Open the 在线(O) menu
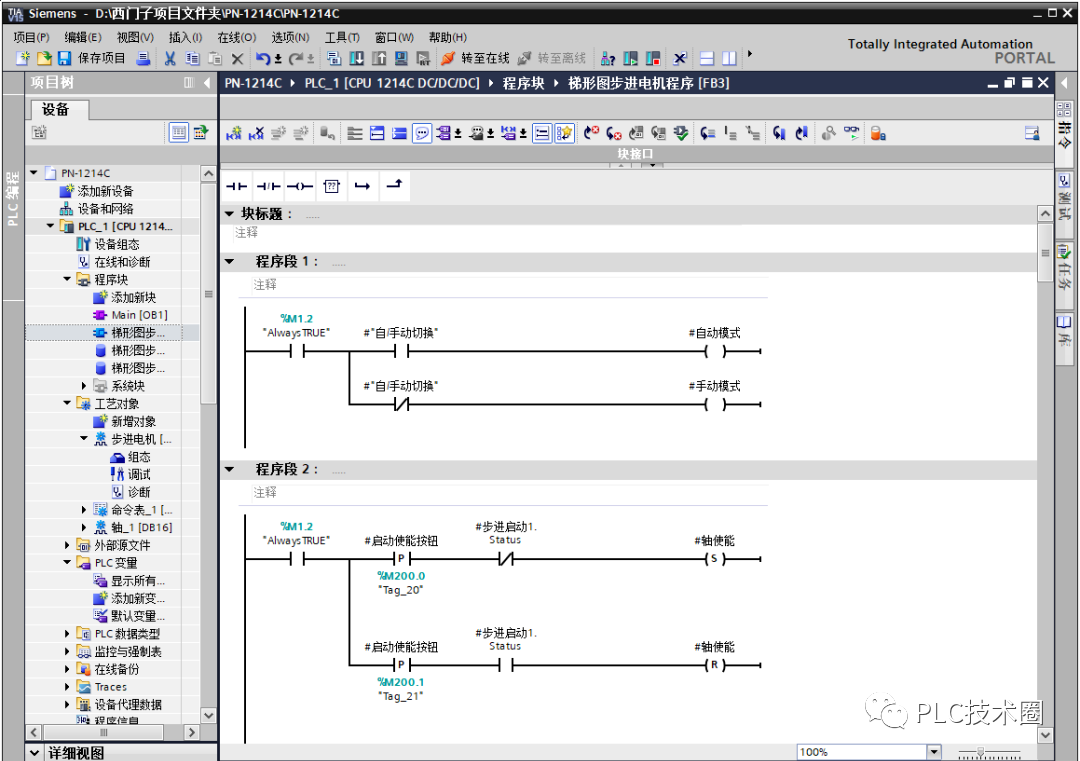The image size is (1080, 761). coord(237,37)
